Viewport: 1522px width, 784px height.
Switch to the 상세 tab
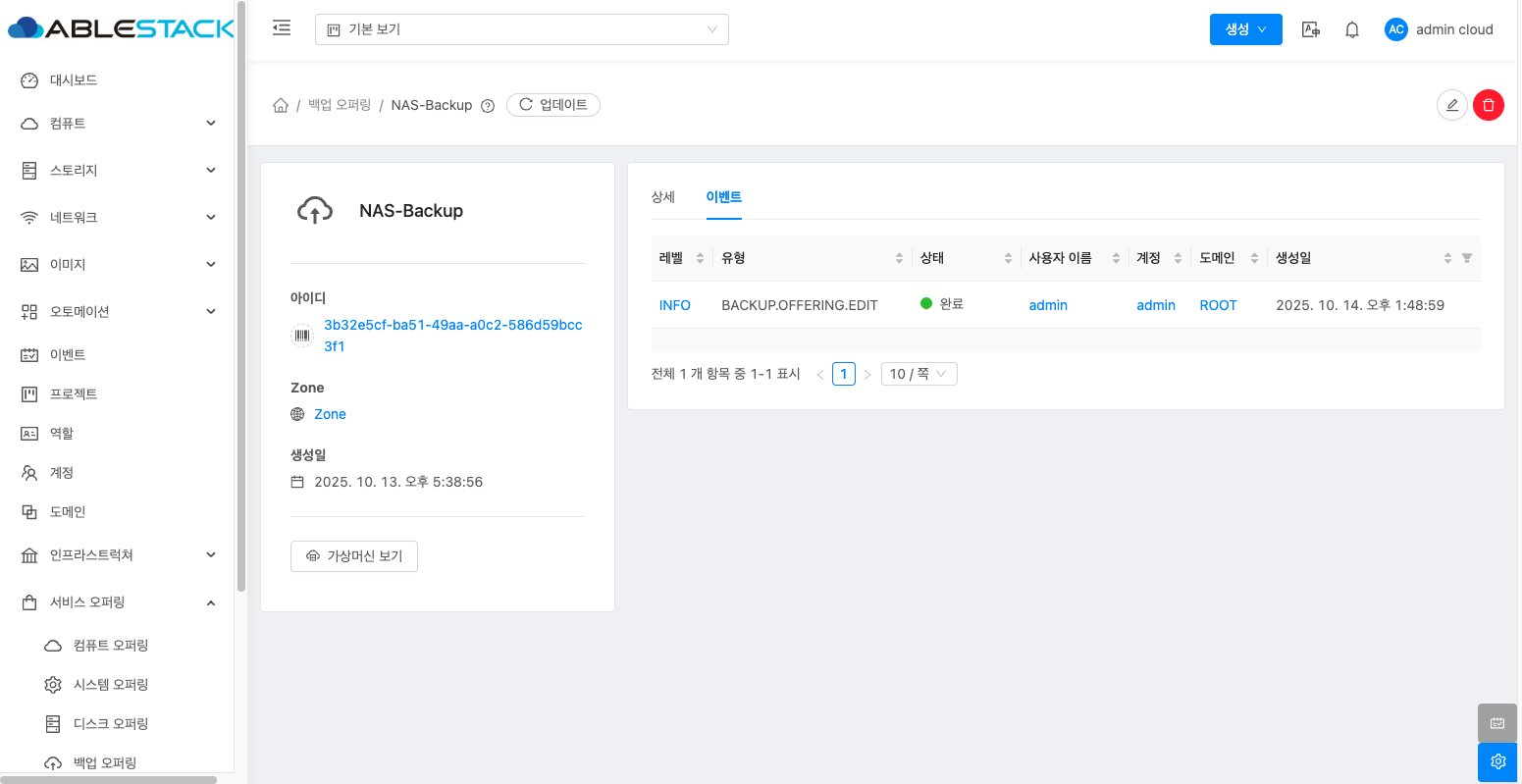[x=663, y=197]
